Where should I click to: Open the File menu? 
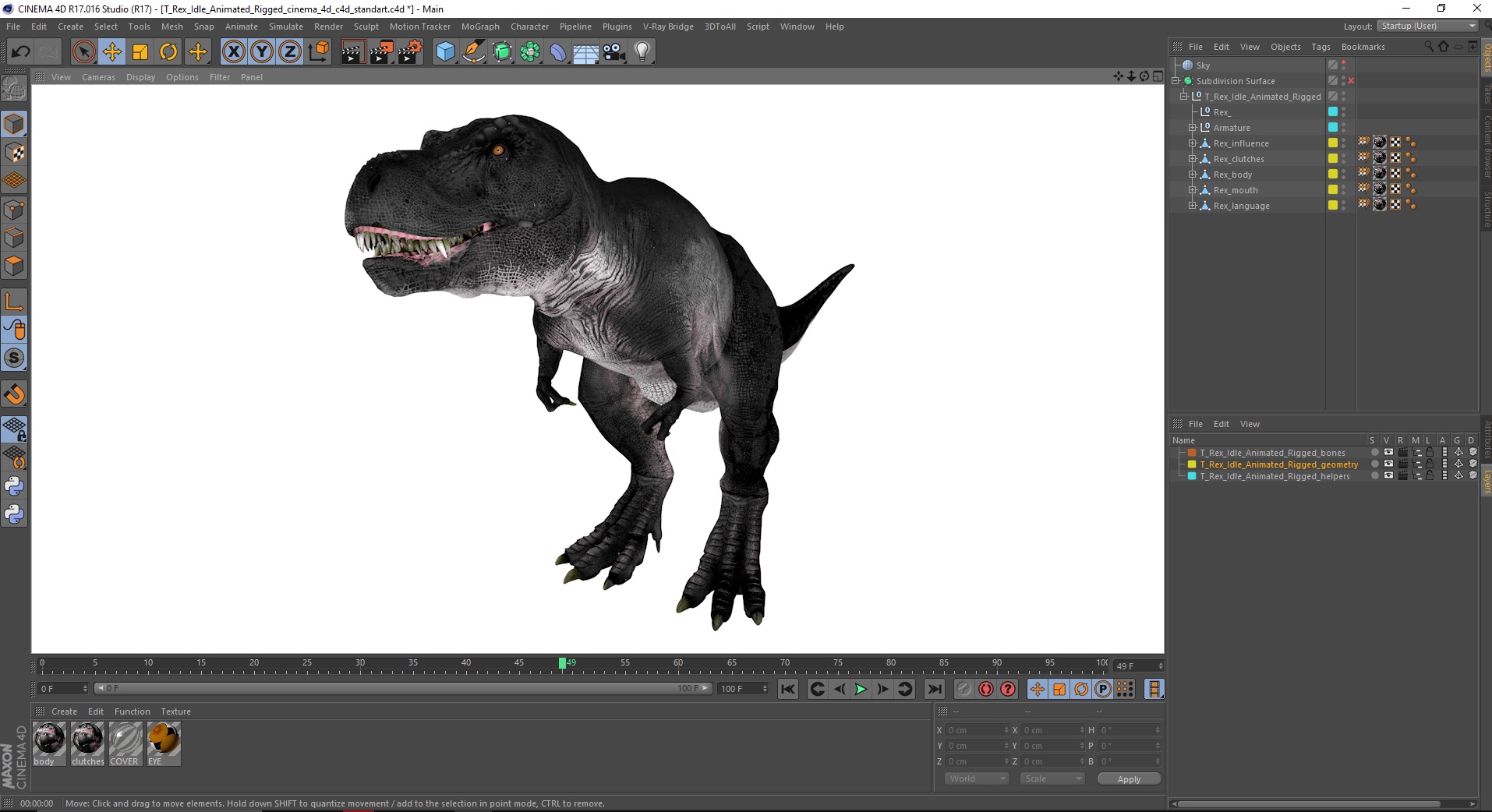[13, 26]
